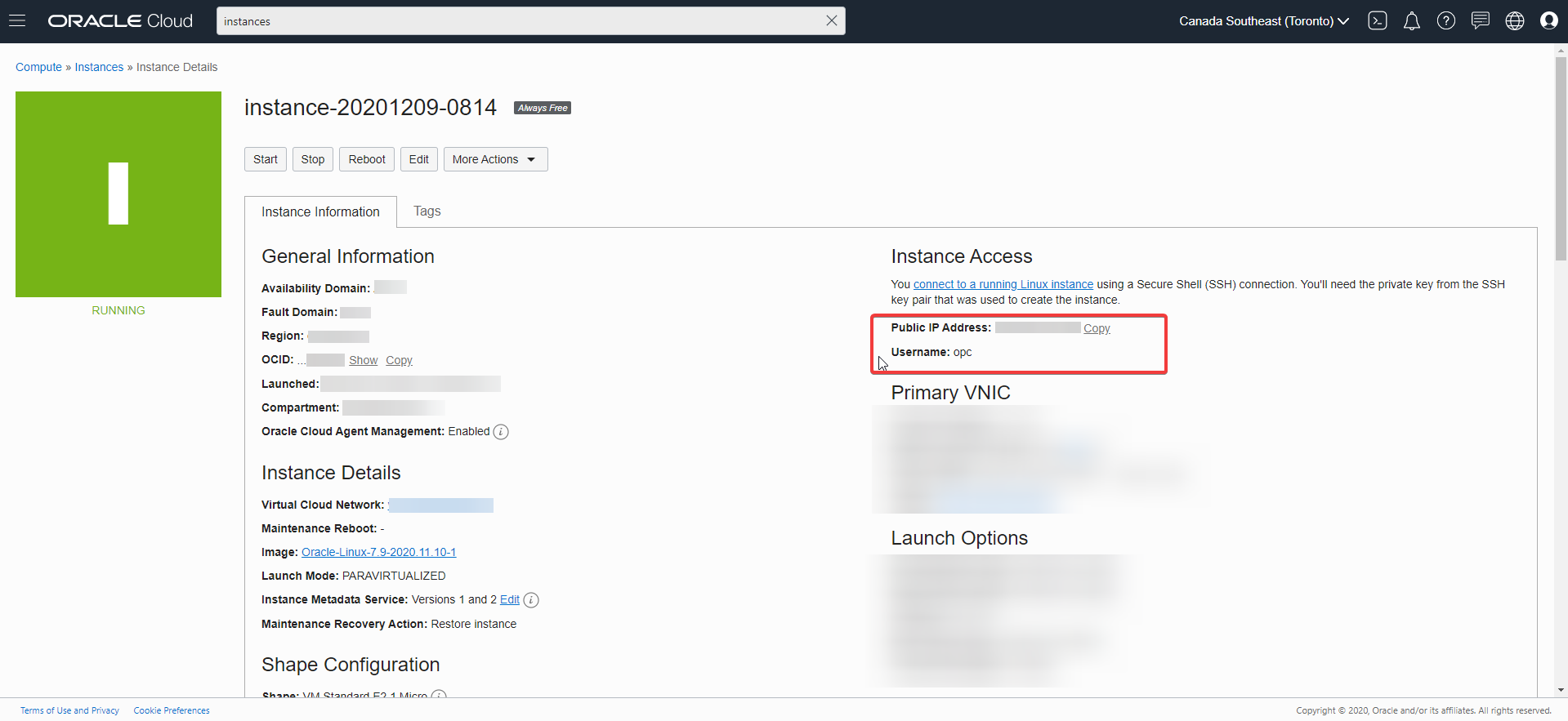Click the Instance Access heading
Viewport: 1568px width, 721px height.
point(962,256)
